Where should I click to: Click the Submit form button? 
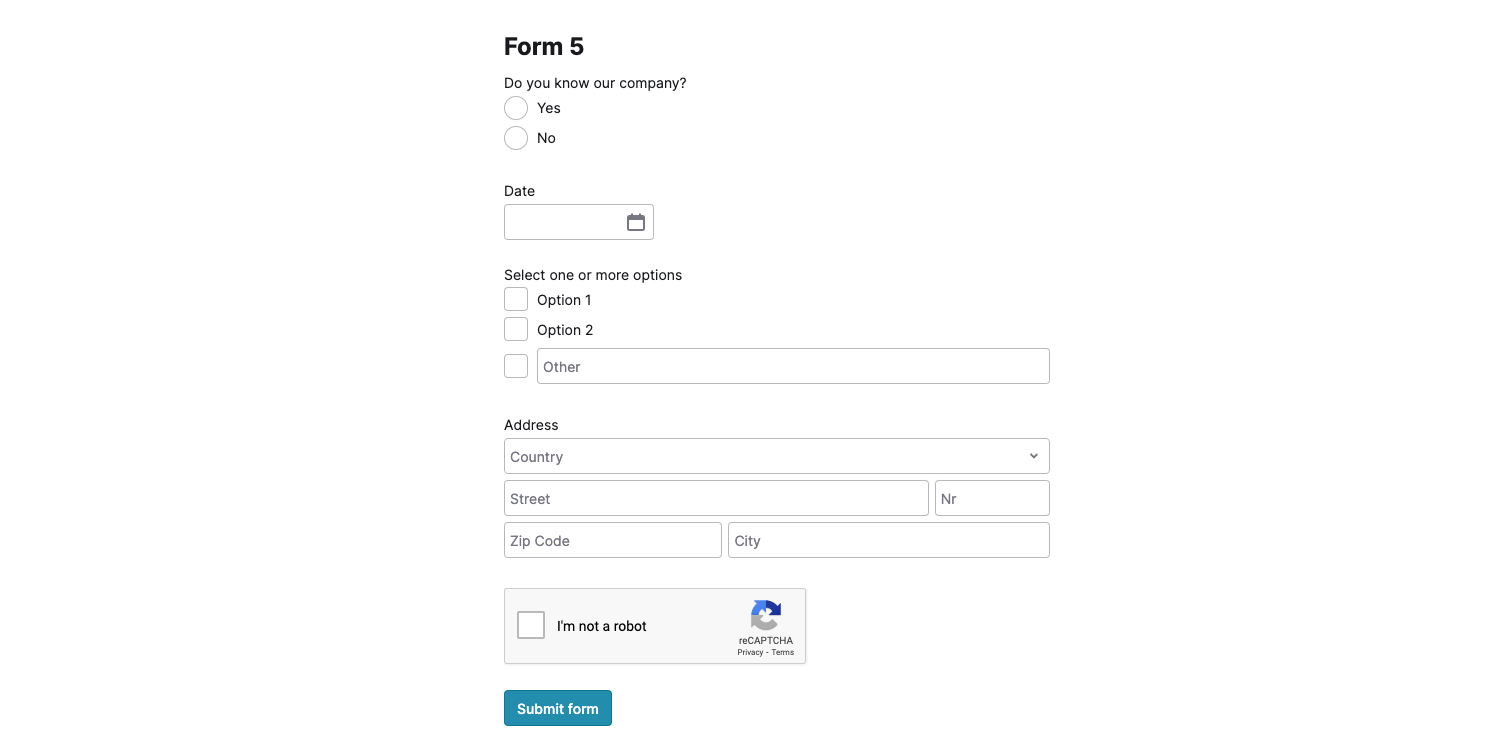point(558,708)
